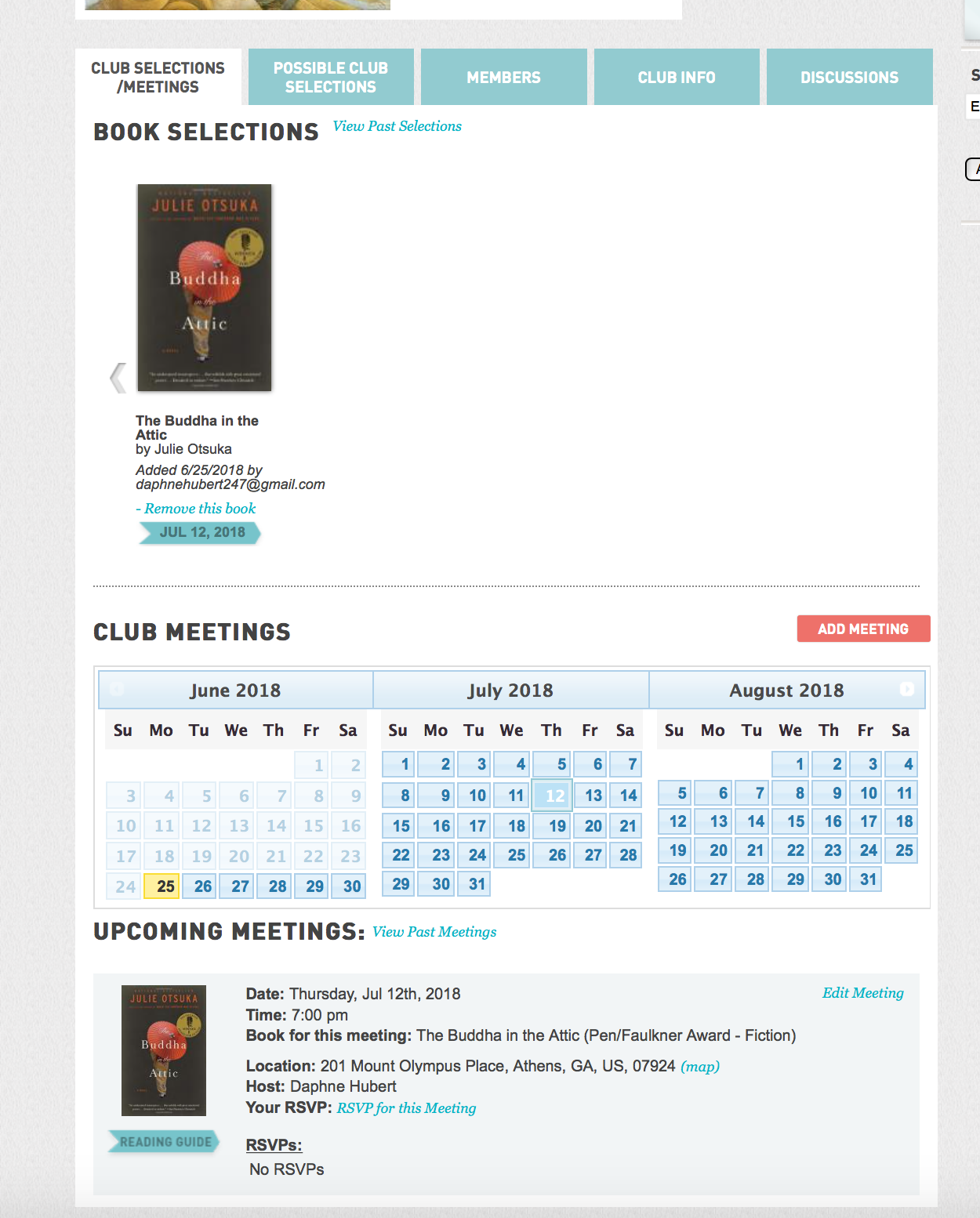The width and height of the screenshot is (980, 1218).
Task: Open the Members tab
Action: (x=503, y=77)
